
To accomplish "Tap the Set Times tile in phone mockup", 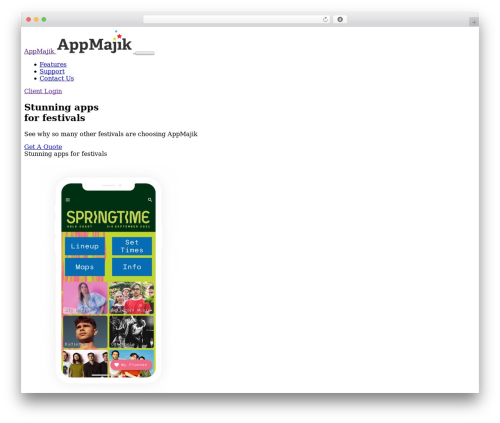I will coord(132,246).
